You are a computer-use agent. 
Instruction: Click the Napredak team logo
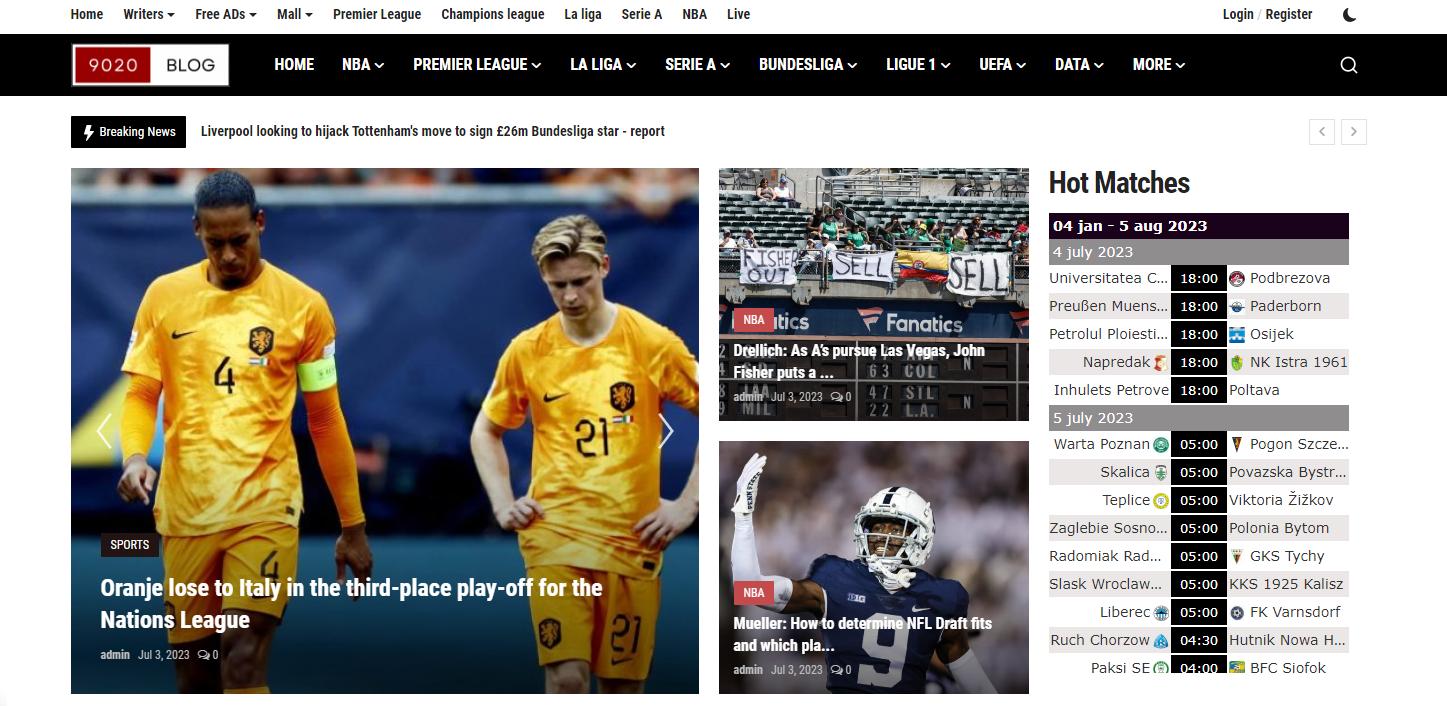click(x=1161, y=362)
